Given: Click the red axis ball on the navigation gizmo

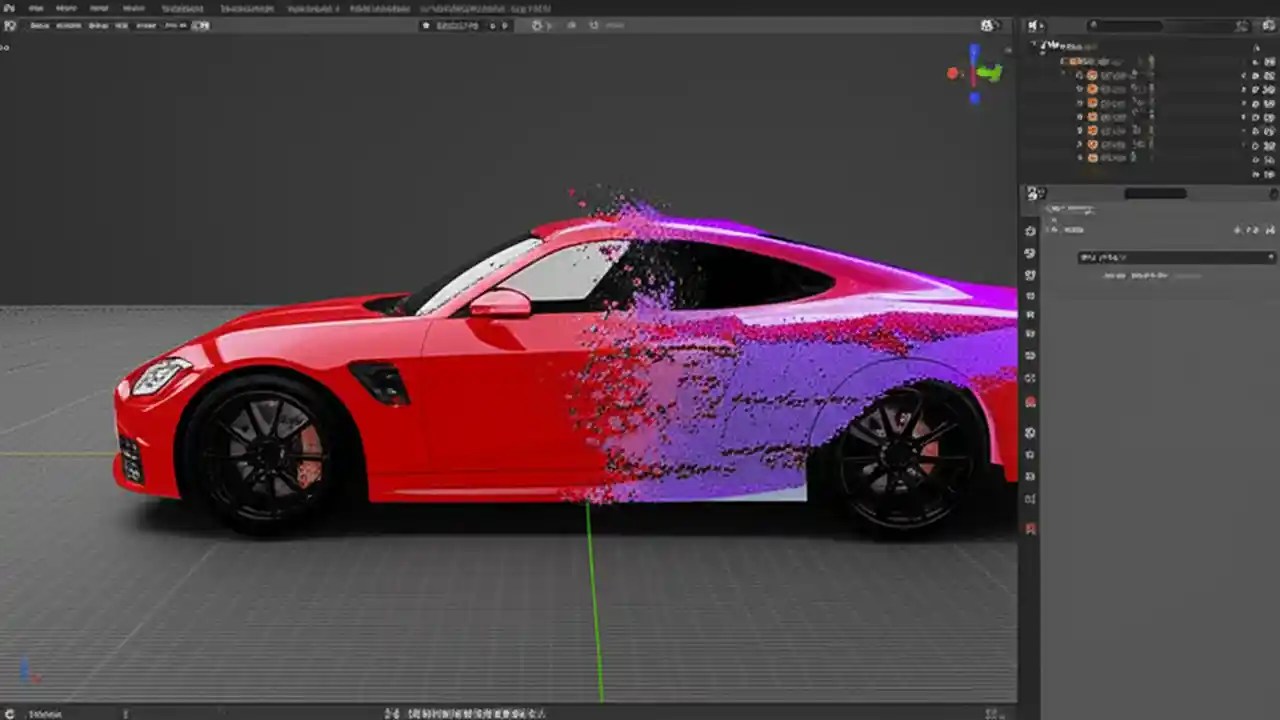Looking at the screenshot, I should (952, 72).
